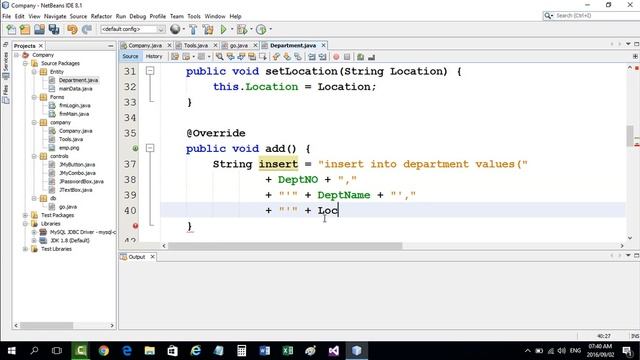Expand the Test Libraries node
This screenshot has width=640, height=360.
click(x=25, y=249)
